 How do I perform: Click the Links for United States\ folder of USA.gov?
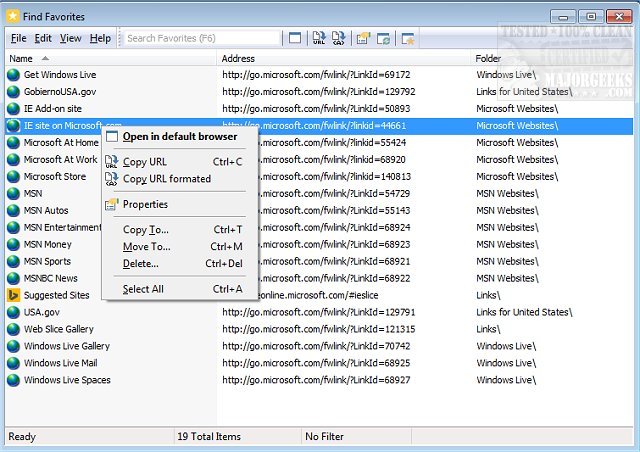[x=524, y=312]
